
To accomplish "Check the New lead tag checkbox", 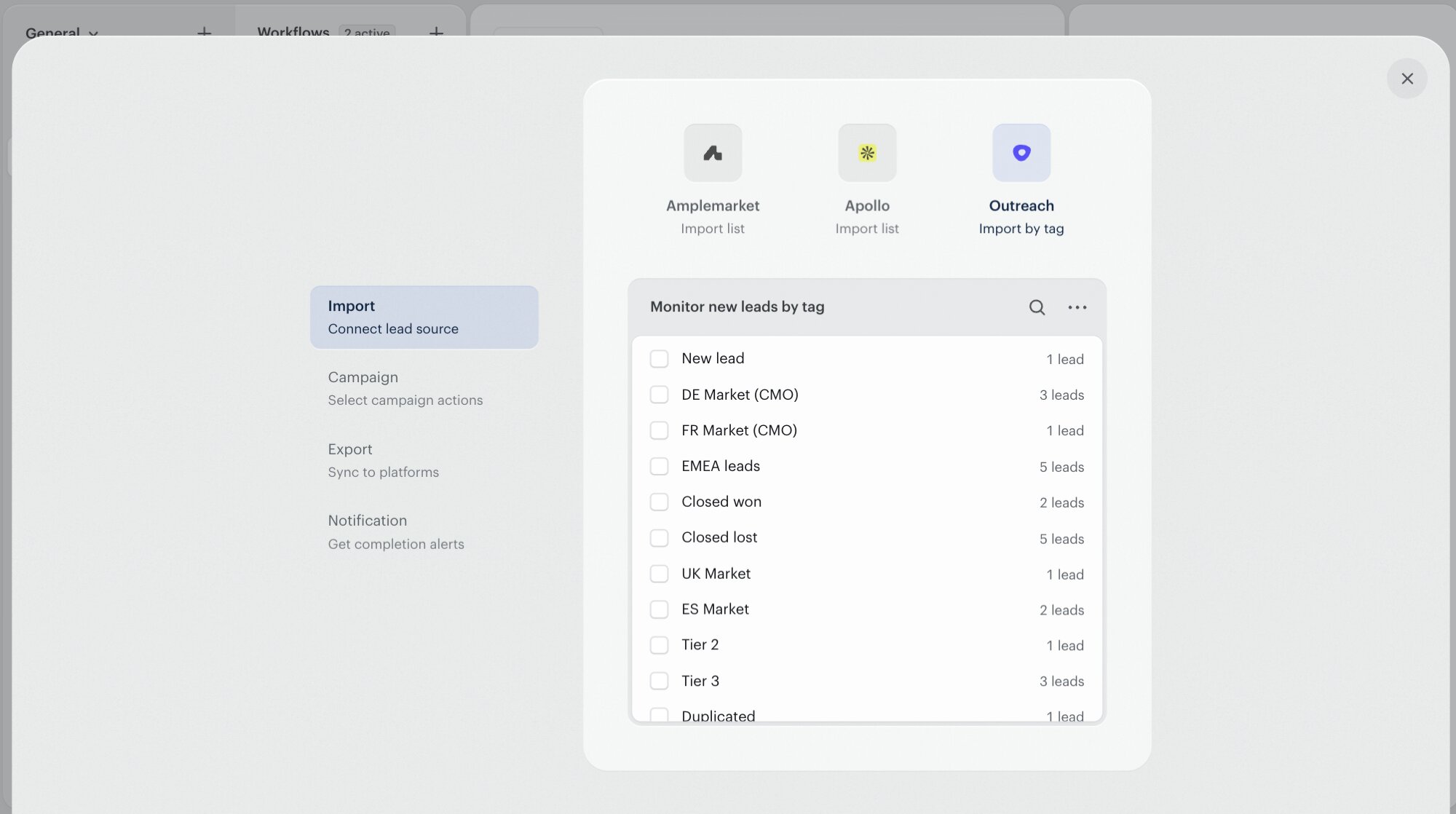I will click(x=659, y=359).
